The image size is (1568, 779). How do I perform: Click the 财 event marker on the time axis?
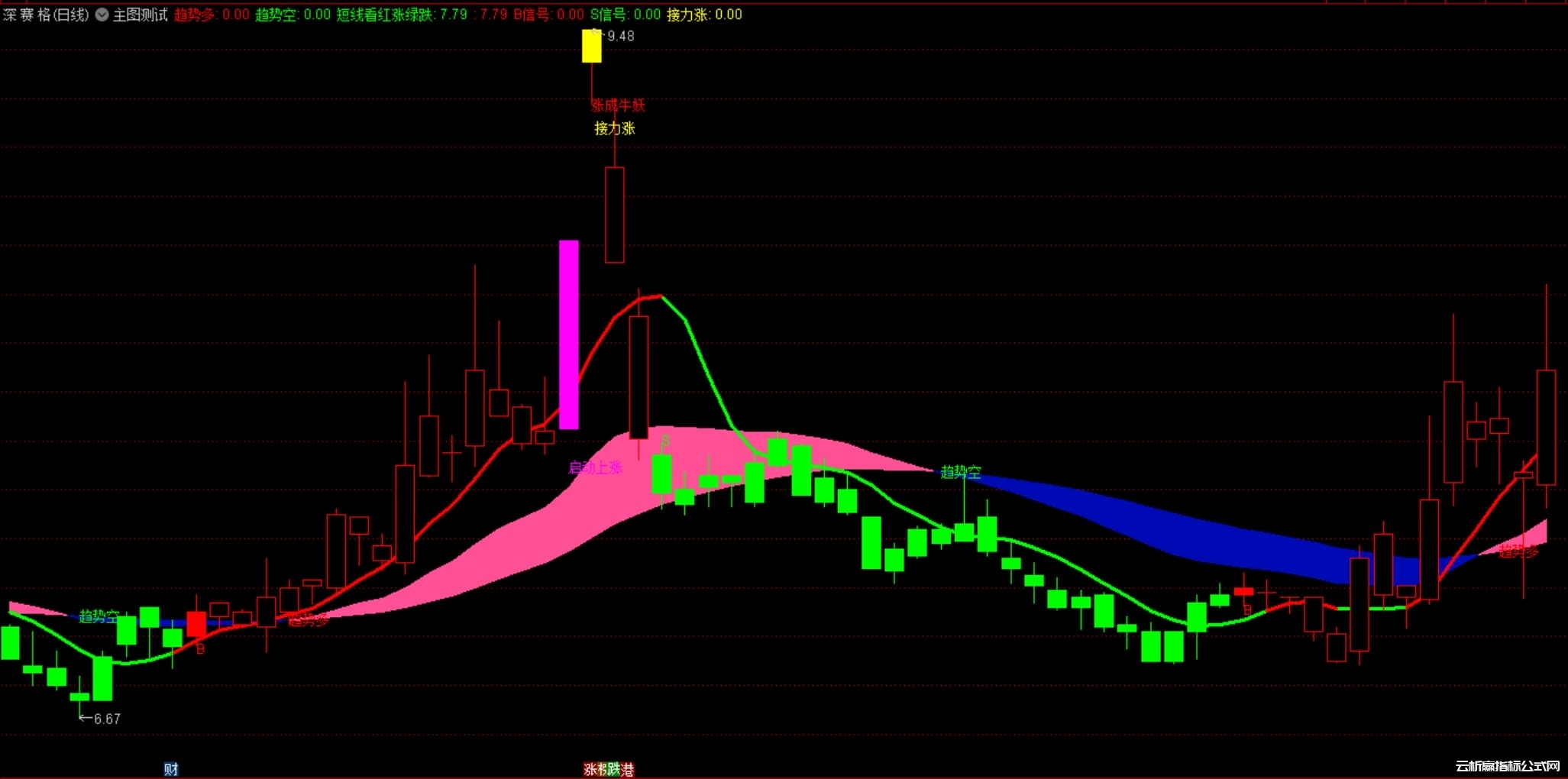[171, 769]
